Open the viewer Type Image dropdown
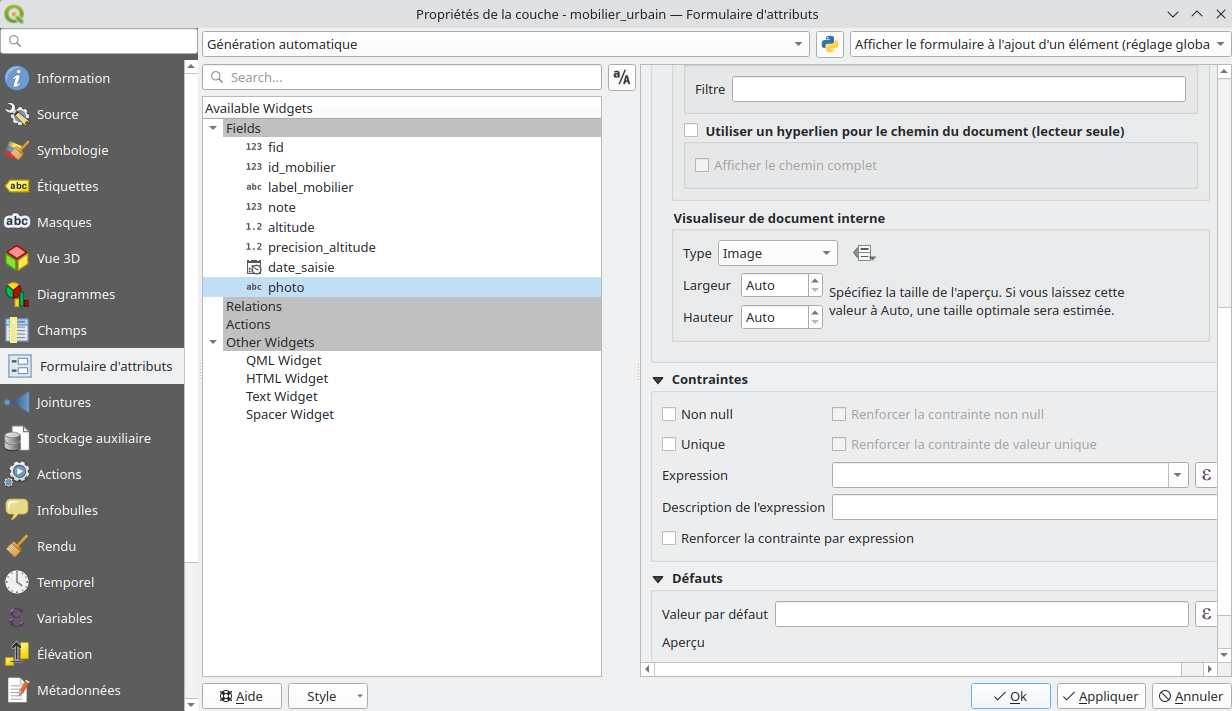Viewport: 1232px width, 711px height. point(777,254)
